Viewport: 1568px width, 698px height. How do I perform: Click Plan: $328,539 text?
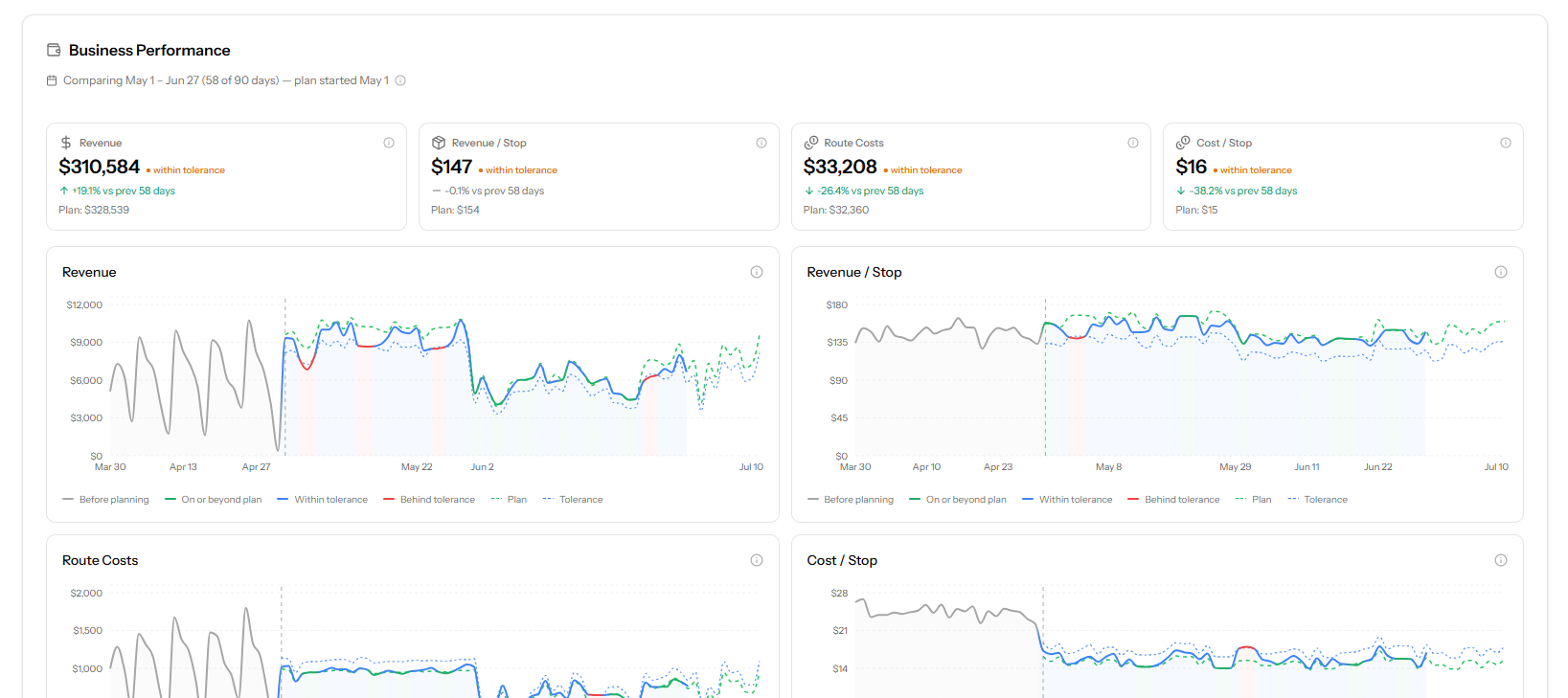pos(94,210)
